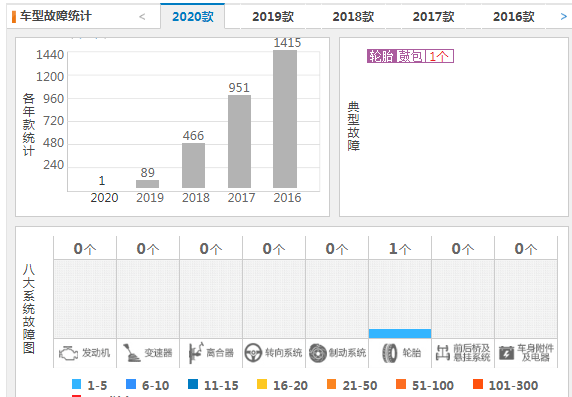The height and width of the screenshot is (397, 572).
Task: Click the gearbox (变速器) icon
Action: 131,353
